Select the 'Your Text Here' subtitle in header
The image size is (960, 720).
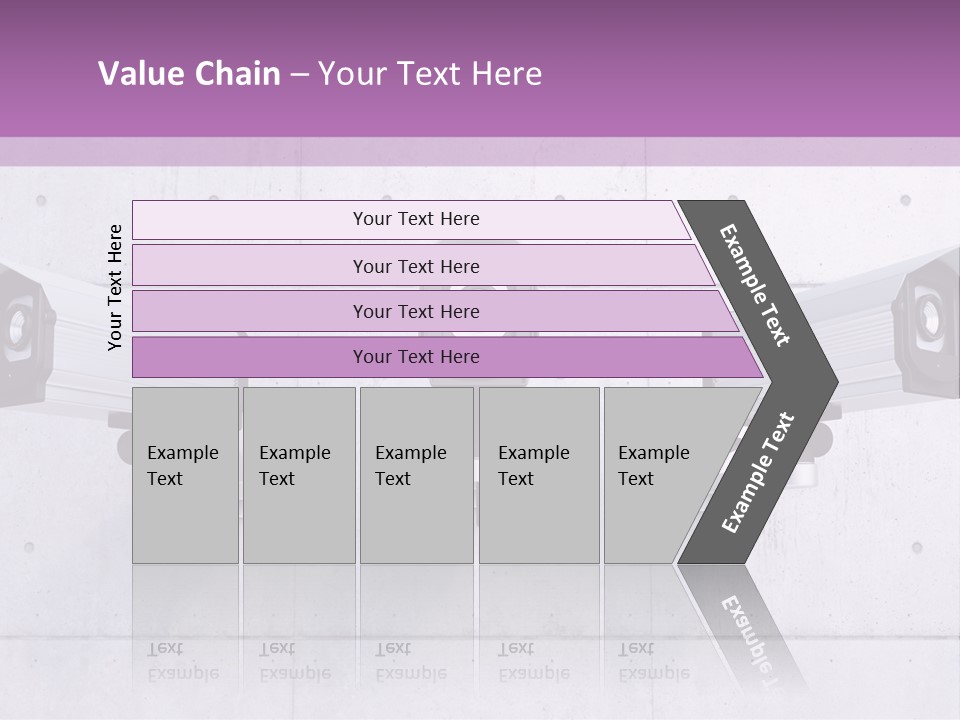pos(430,73)
